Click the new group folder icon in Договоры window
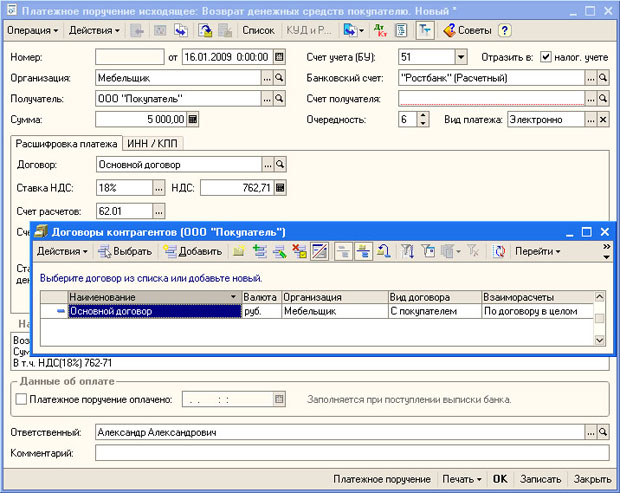Viewport: 620px width, 493px height. click(239, 251)
